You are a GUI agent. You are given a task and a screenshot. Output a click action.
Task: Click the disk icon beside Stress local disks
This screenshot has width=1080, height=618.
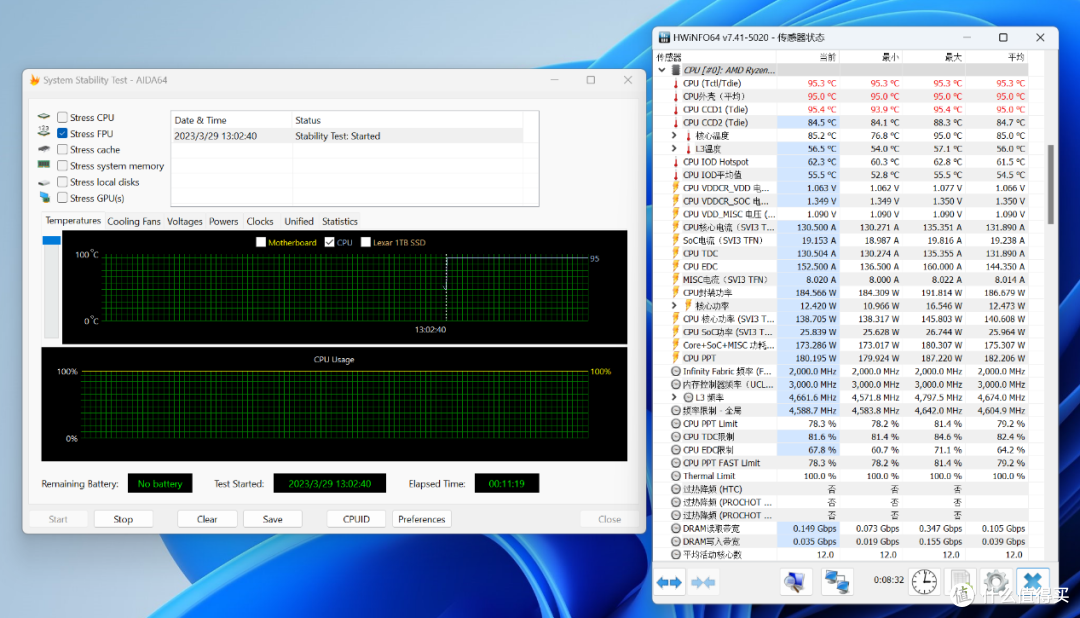point(44,183)
